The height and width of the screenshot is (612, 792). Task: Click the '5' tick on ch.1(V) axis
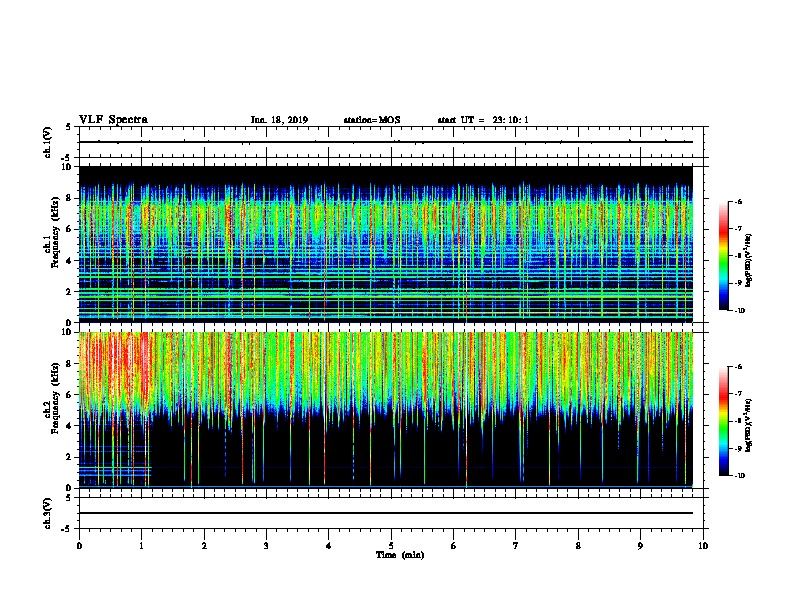pos(69,127)
